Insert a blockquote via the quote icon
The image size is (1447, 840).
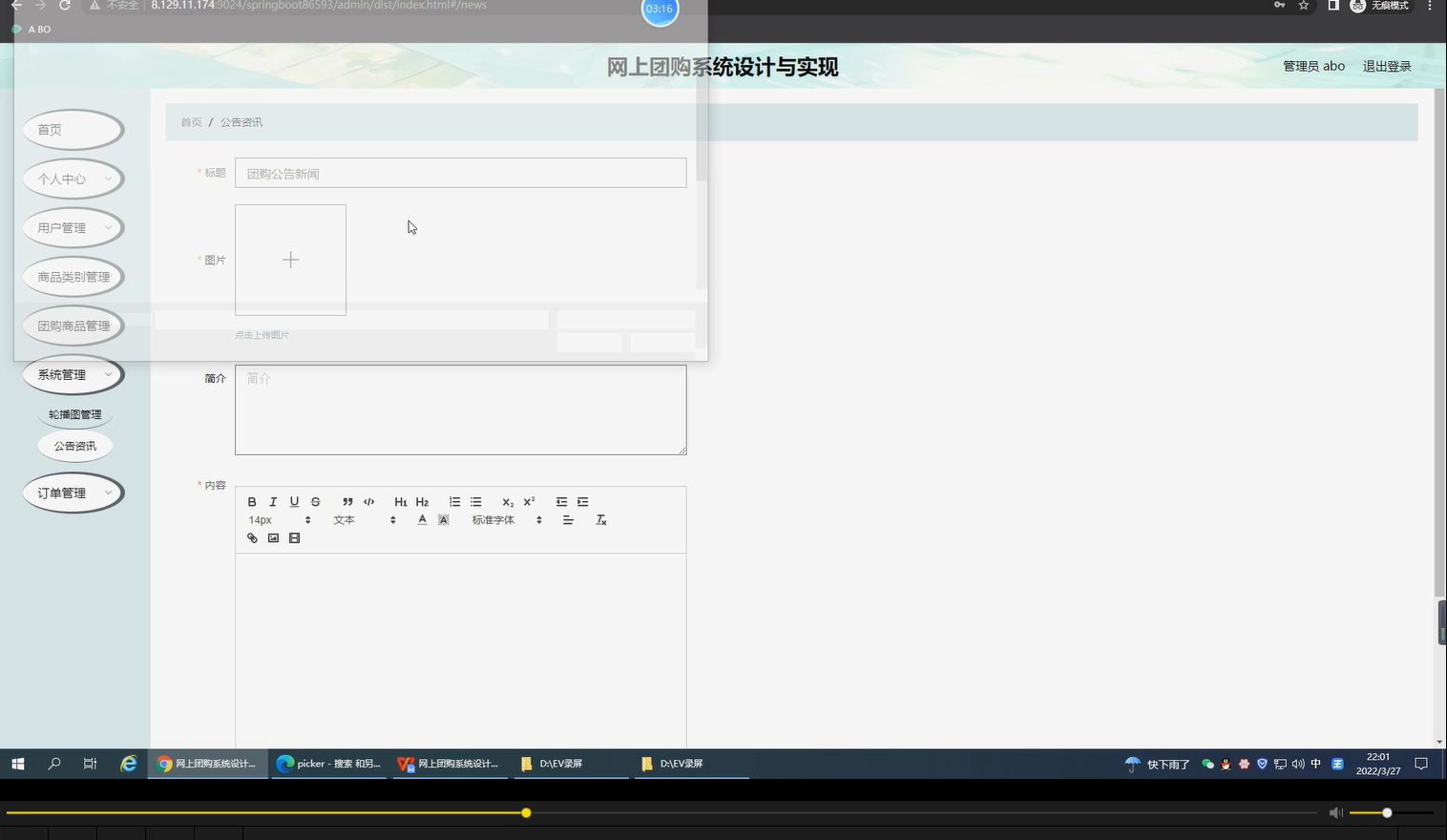point(347,502)
